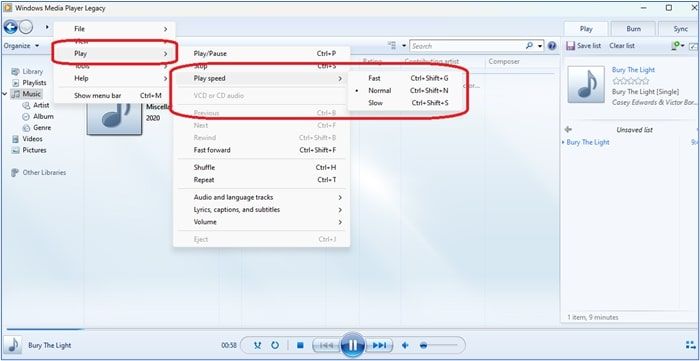Image resolution: width=700 pixels, height=361 pixels.
Task: Skip to the next track button
Action: coord(379,345)
